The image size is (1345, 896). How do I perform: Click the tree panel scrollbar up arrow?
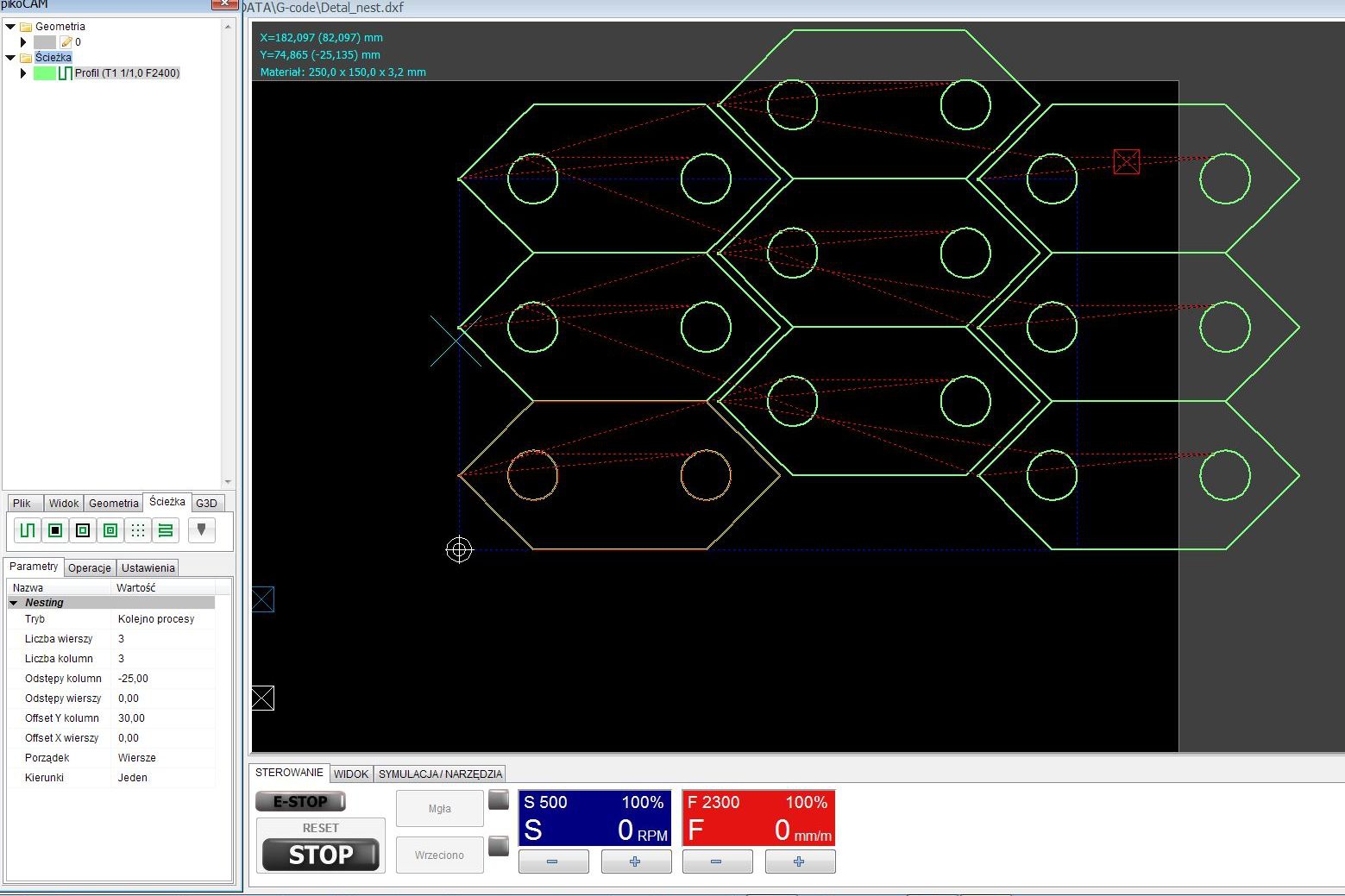coord(228,27)
